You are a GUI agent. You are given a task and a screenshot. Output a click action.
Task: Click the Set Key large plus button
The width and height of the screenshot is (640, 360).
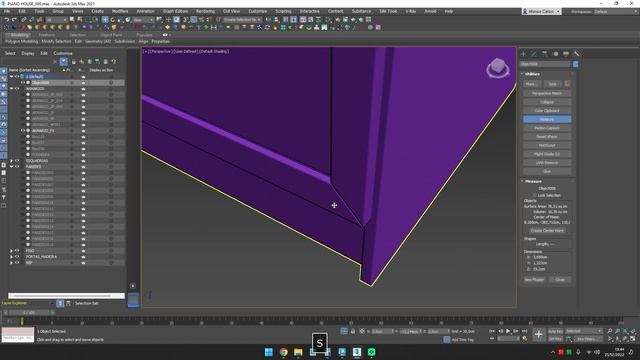coord(539,334)
